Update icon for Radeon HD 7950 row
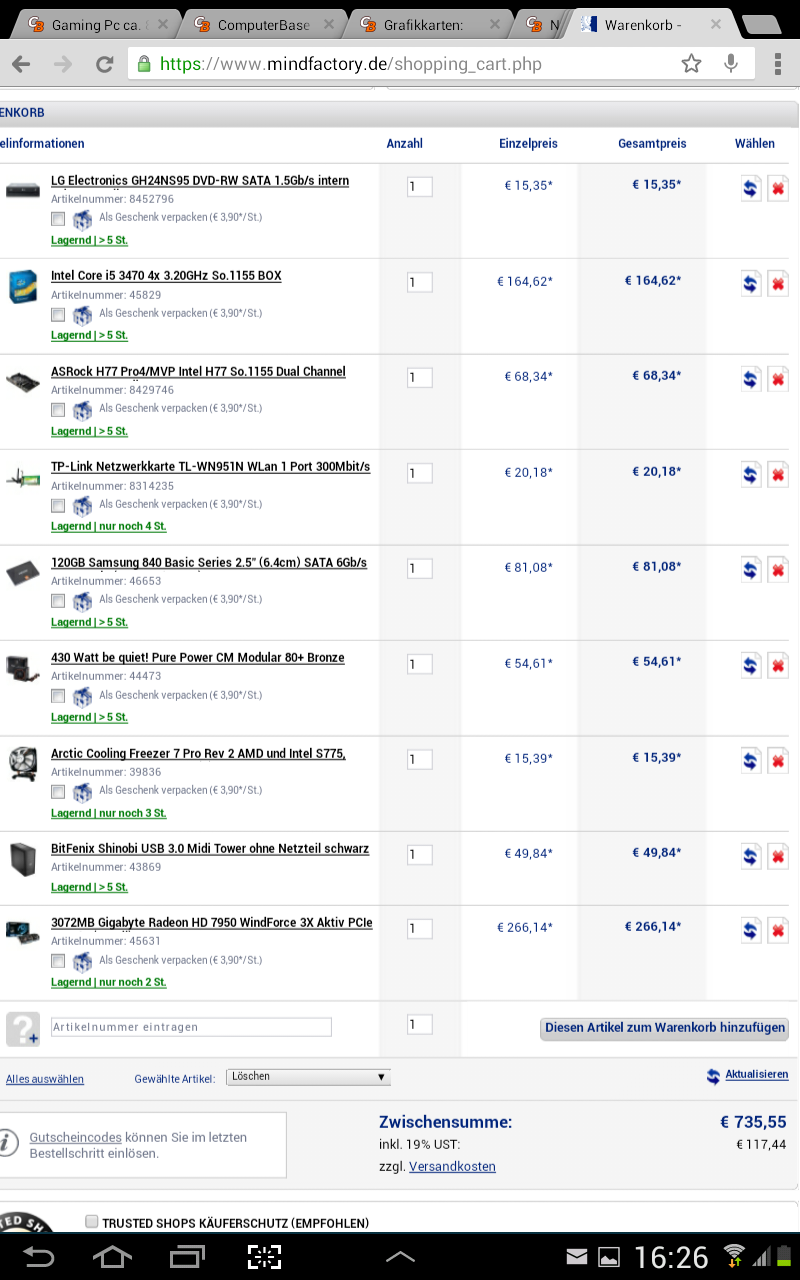Screen dimensions: 800x1280 click(x=751, y=931)
